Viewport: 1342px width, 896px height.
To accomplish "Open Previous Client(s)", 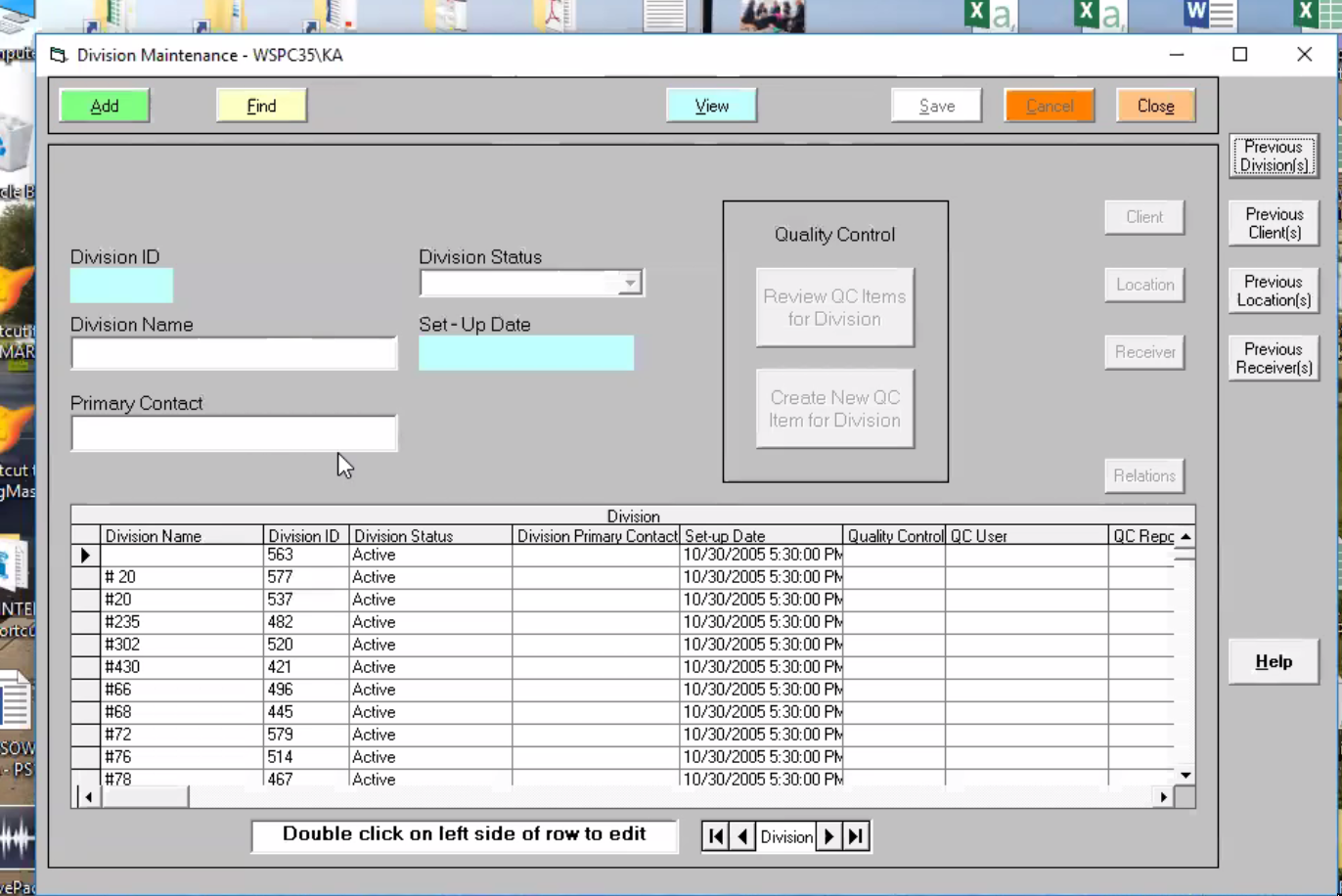I will click(x=1274, y=223).
